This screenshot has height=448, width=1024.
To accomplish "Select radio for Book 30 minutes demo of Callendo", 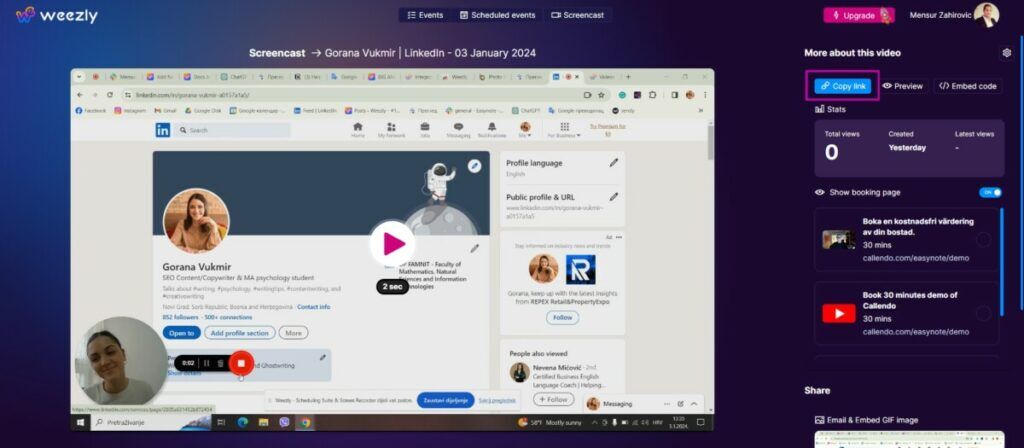I will 983,313.
